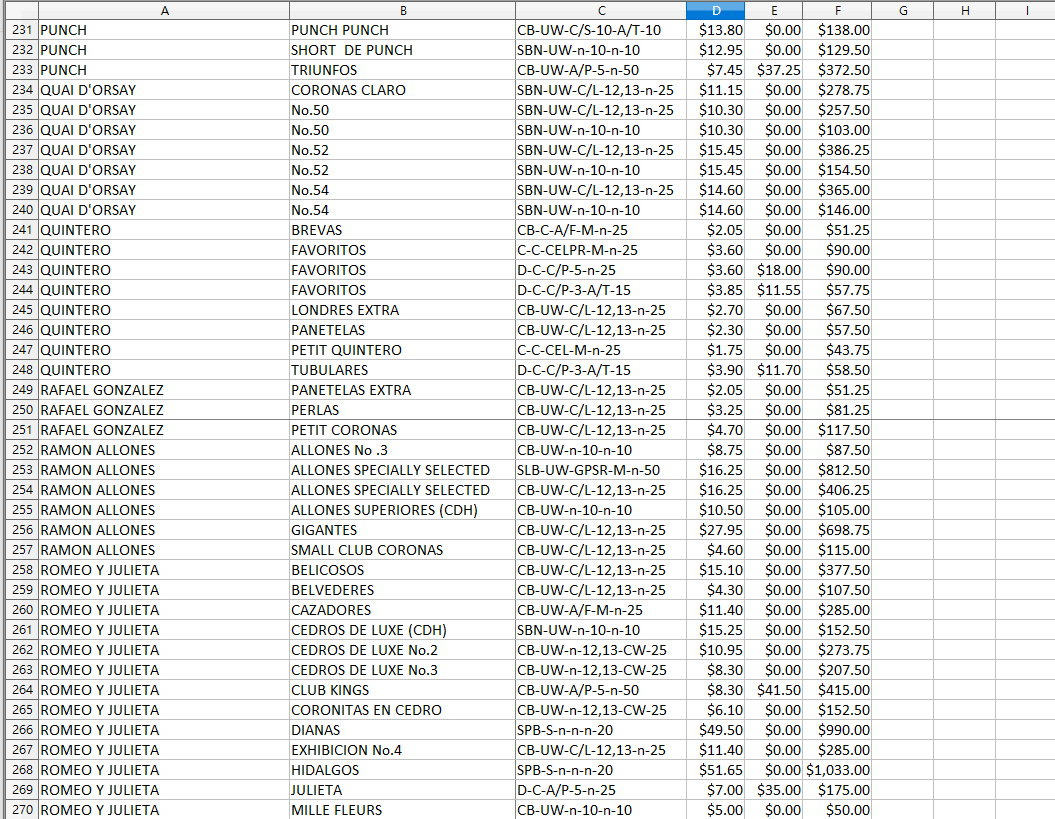Click cell 'SMALL CLUB CORONAS'
The image size is (1055, 819).
[402, 550]
